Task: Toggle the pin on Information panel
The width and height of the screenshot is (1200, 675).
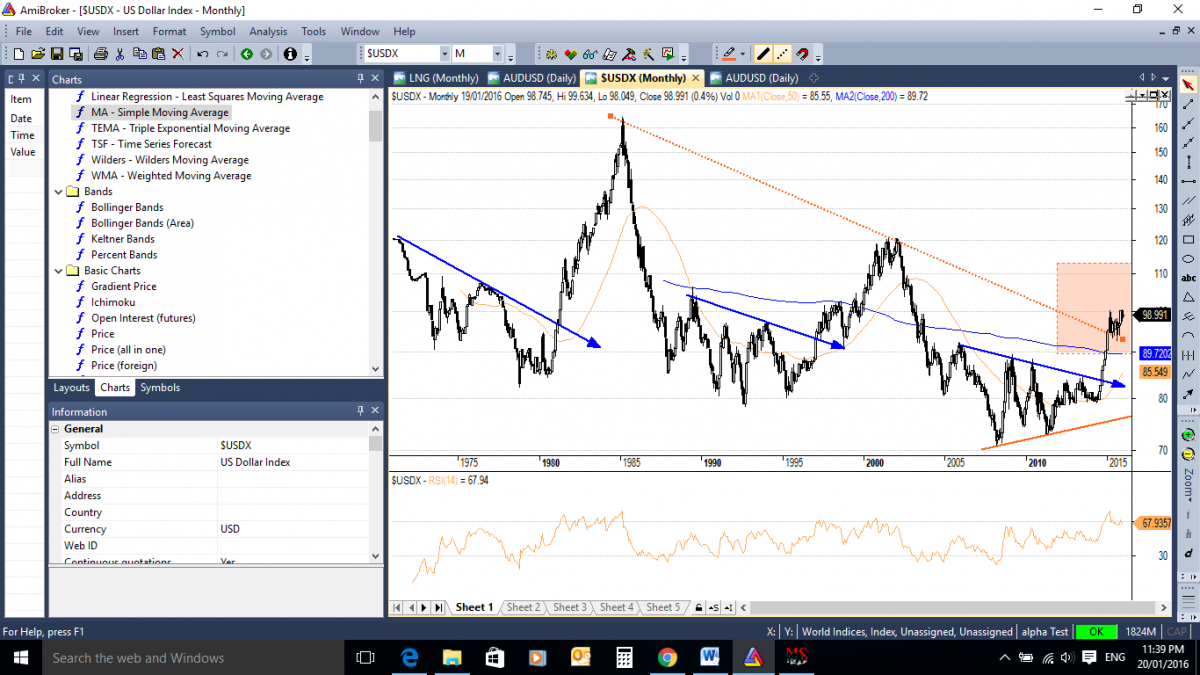Action: (361, 411)
